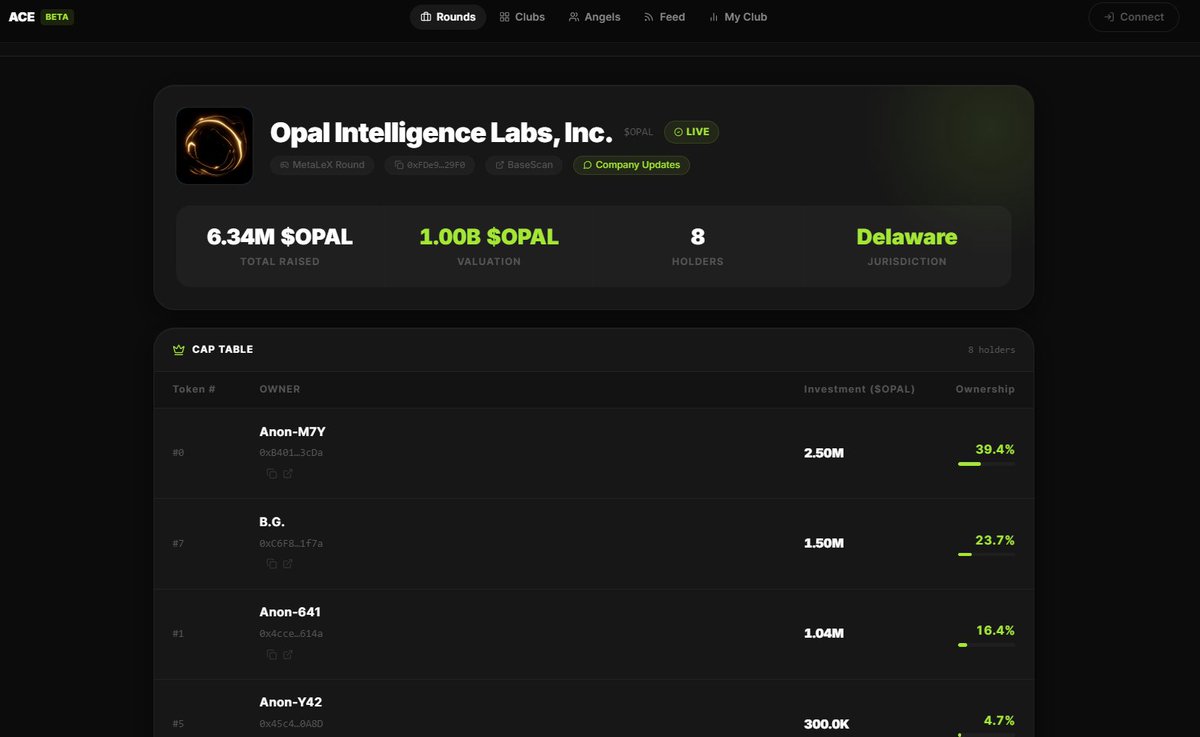
Task: Click the Delaware jurisdiction value
Action: 907,237
